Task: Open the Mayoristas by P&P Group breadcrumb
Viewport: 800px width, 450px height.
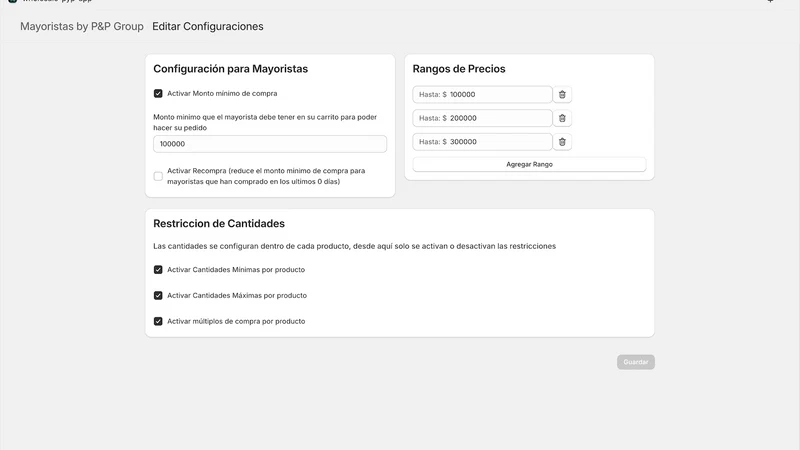Action: (x=82, y=26)
